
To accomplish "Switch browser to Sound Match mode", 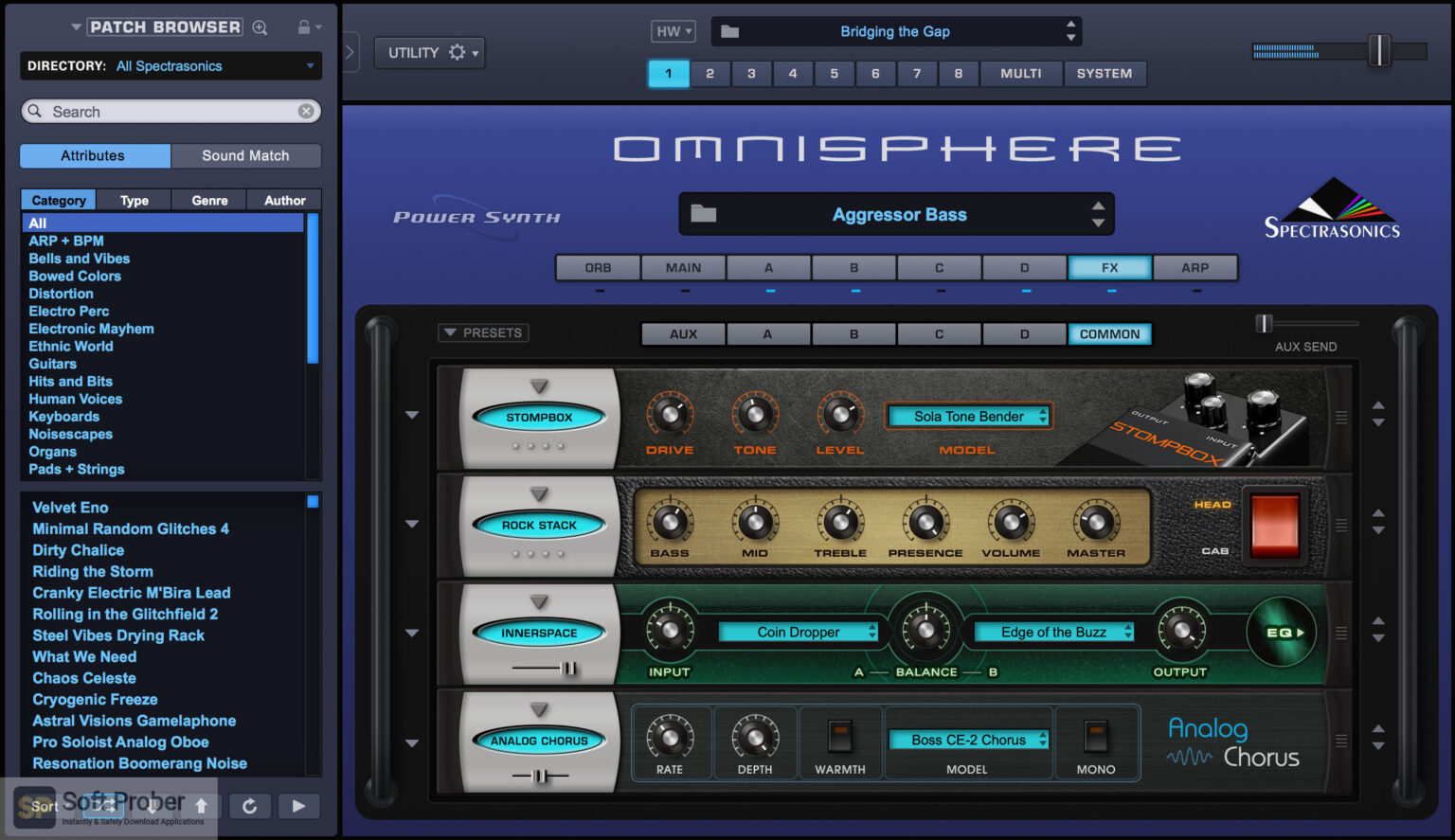I will pos(245,155).
